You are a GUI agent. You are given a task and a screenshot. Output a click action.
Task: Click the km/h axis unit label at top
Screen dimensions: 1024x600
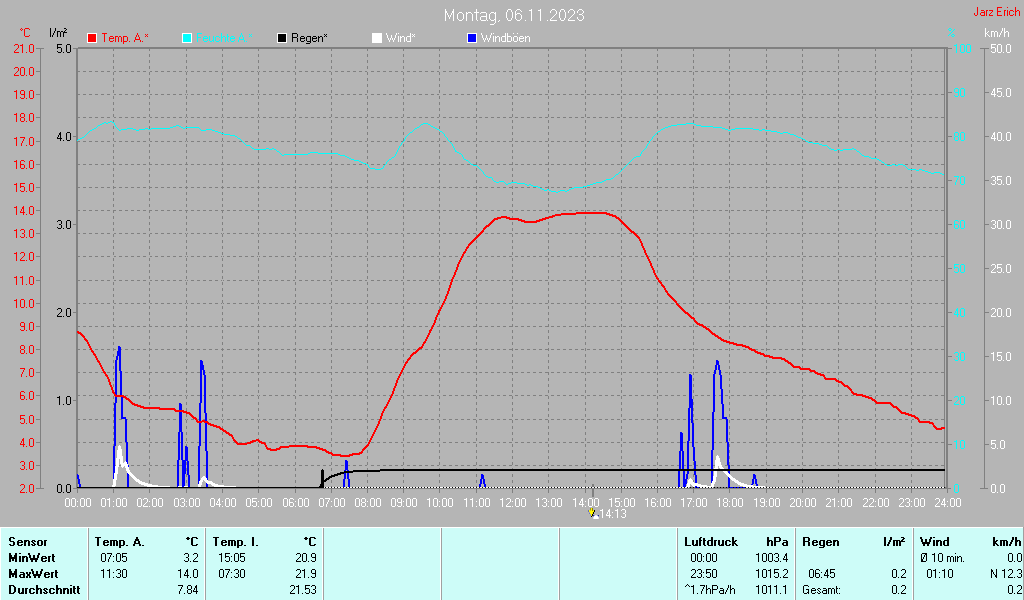[996, 33]
